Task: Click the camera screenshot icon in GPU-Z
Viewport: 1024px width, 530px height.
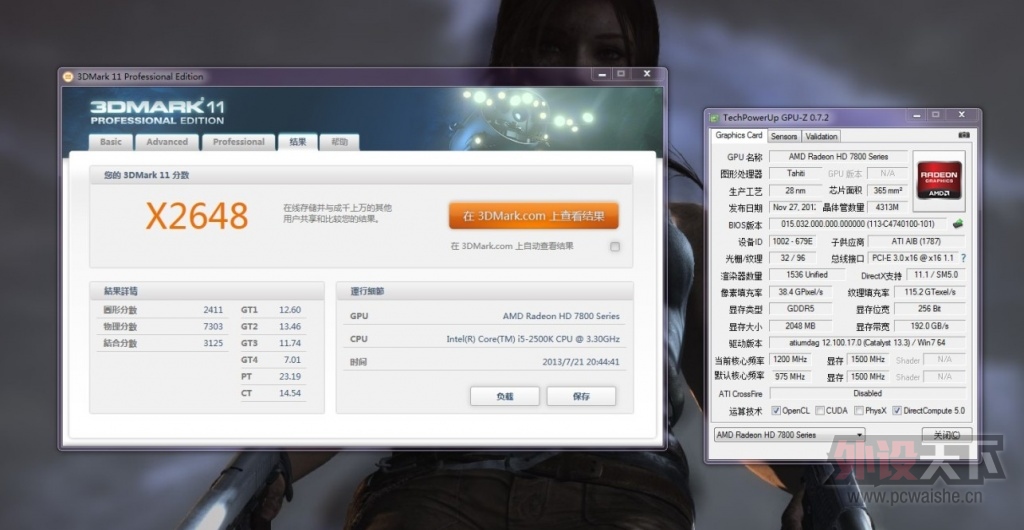Action: [x=963, y=135]
